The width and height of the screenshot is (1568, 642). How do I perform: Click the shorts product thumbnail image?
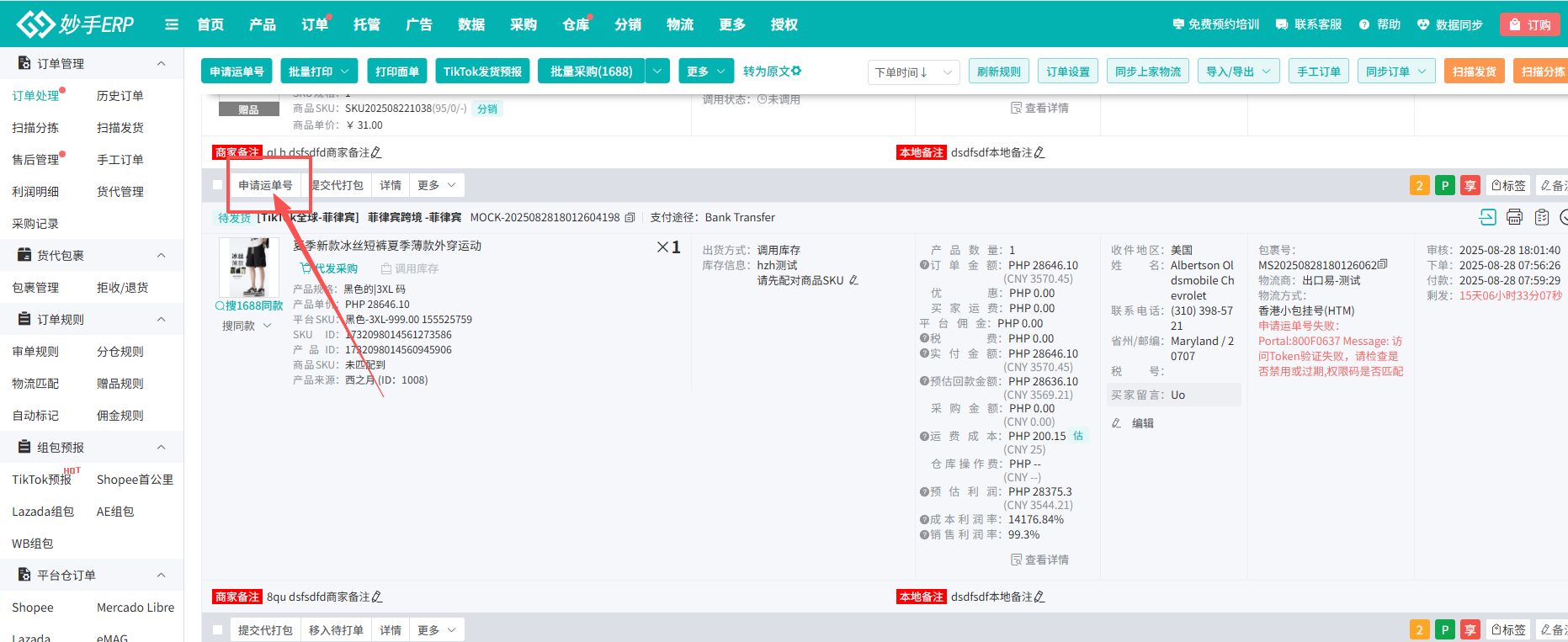click(x=248, y=267)
